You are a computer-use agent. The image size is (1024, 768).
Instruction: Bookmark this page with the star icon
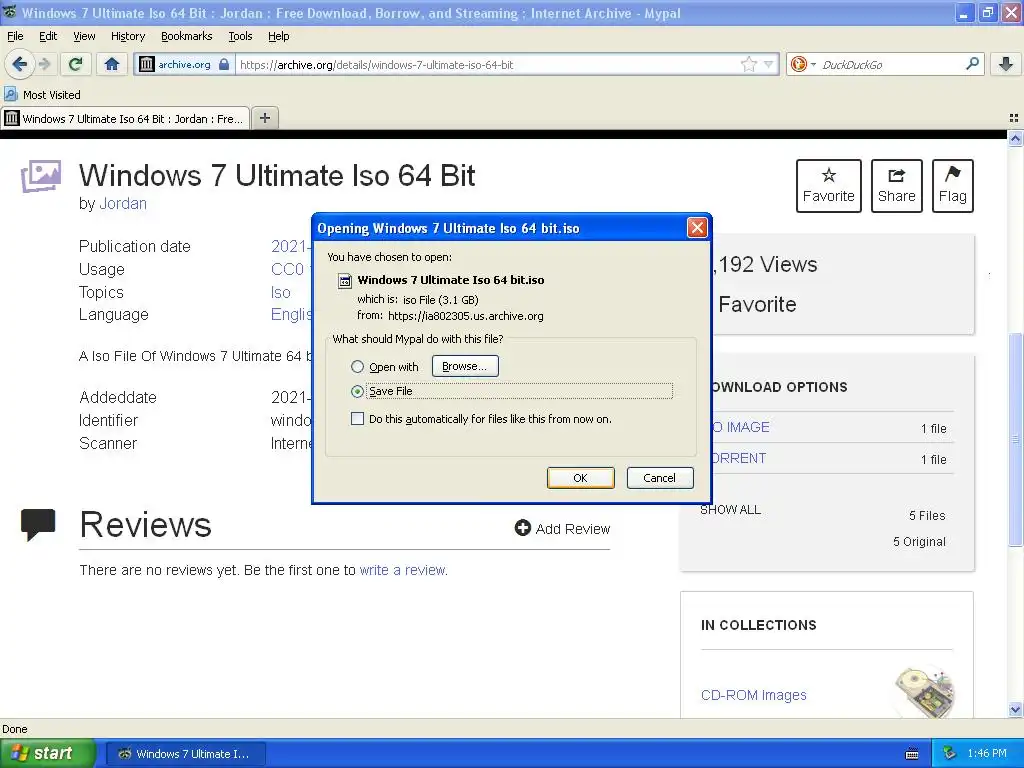(748, 64)
